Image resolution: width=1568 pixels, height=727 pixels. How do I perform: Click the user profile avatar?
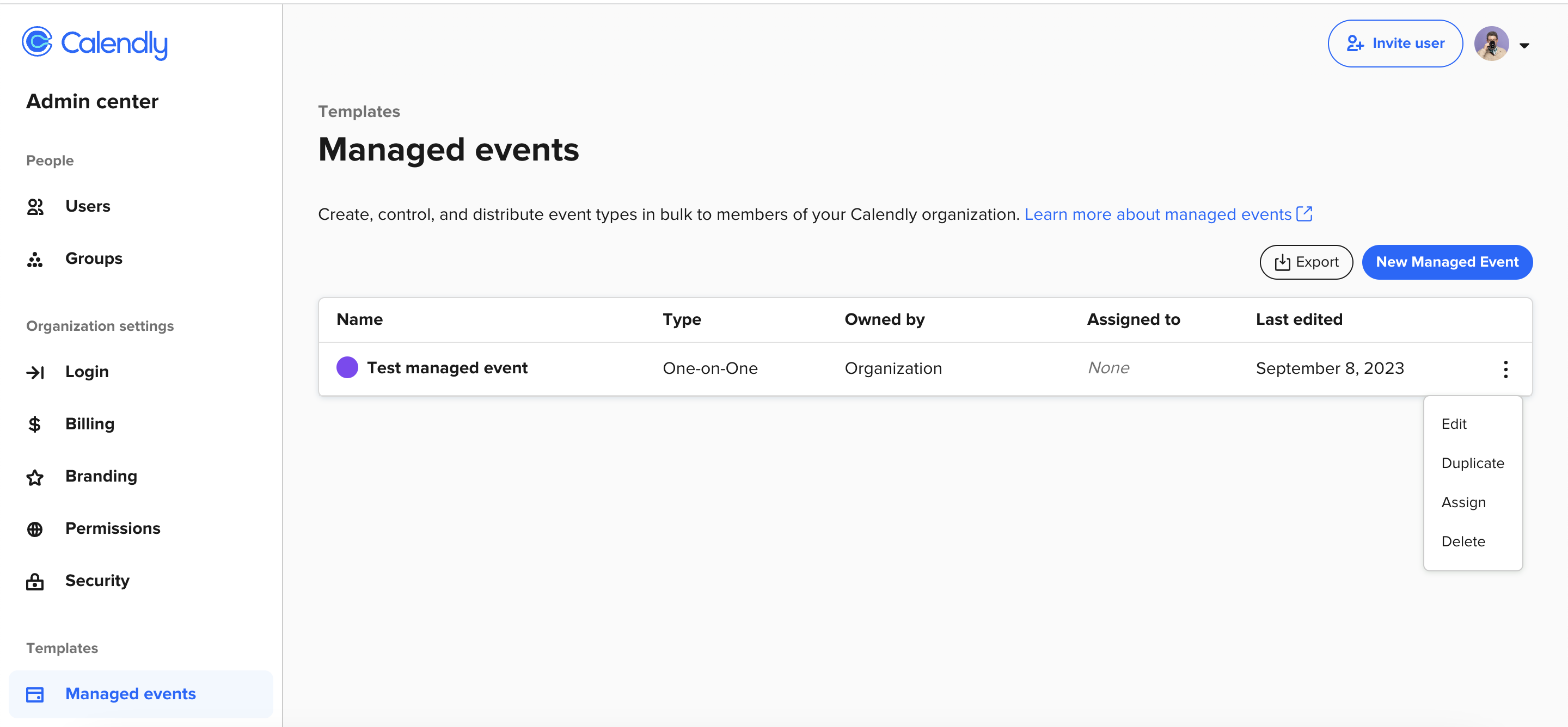point(1491,43)
